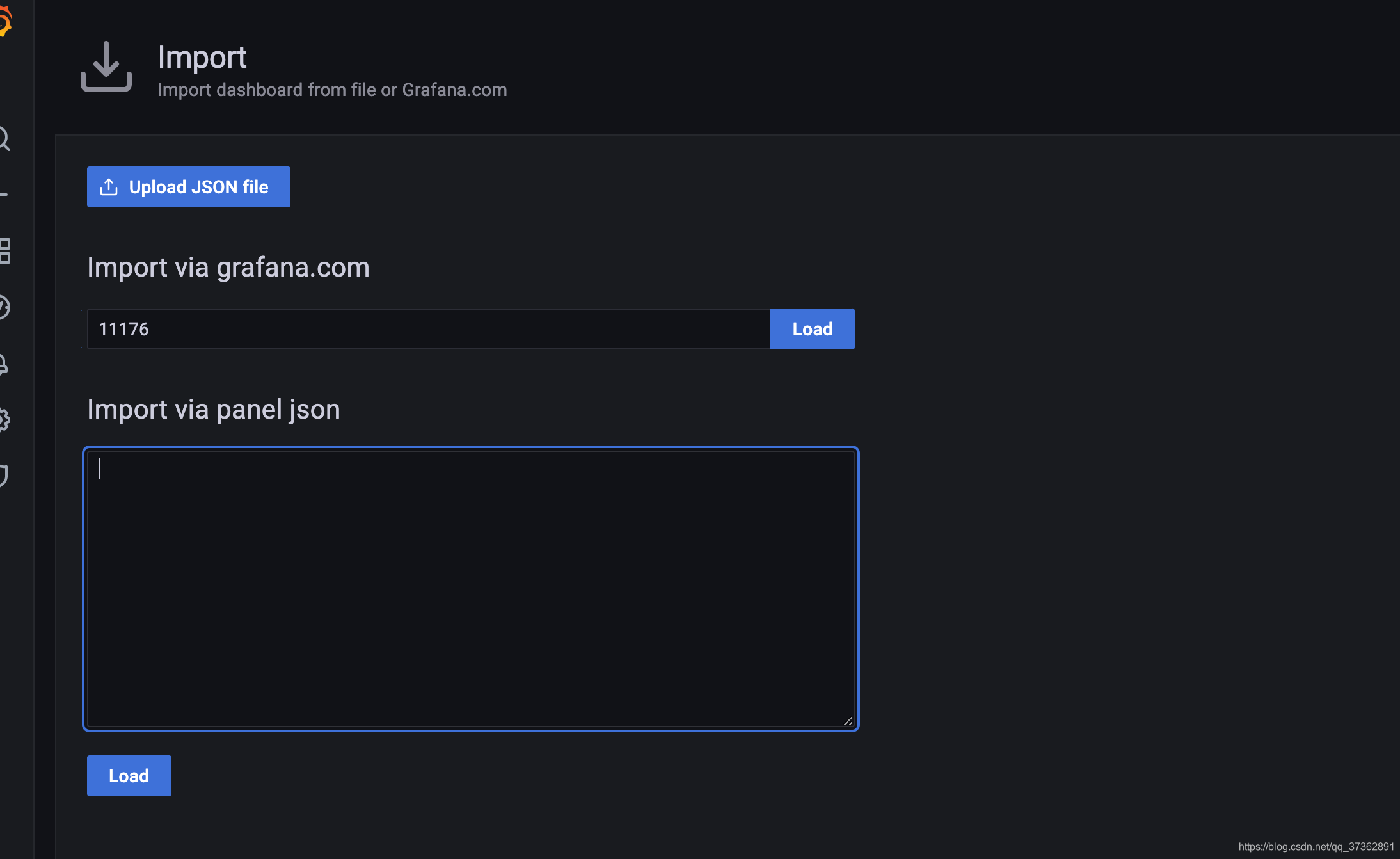Open the Alerting bell icon
This screenshot has width=1400, height=859.
[3, 364]
